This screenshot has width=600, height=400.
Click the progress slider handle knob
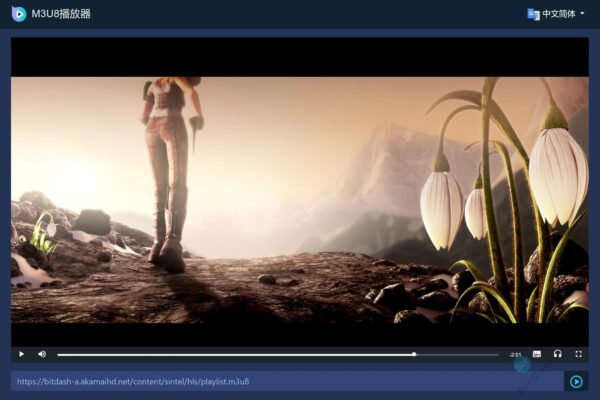pos(414,354)
